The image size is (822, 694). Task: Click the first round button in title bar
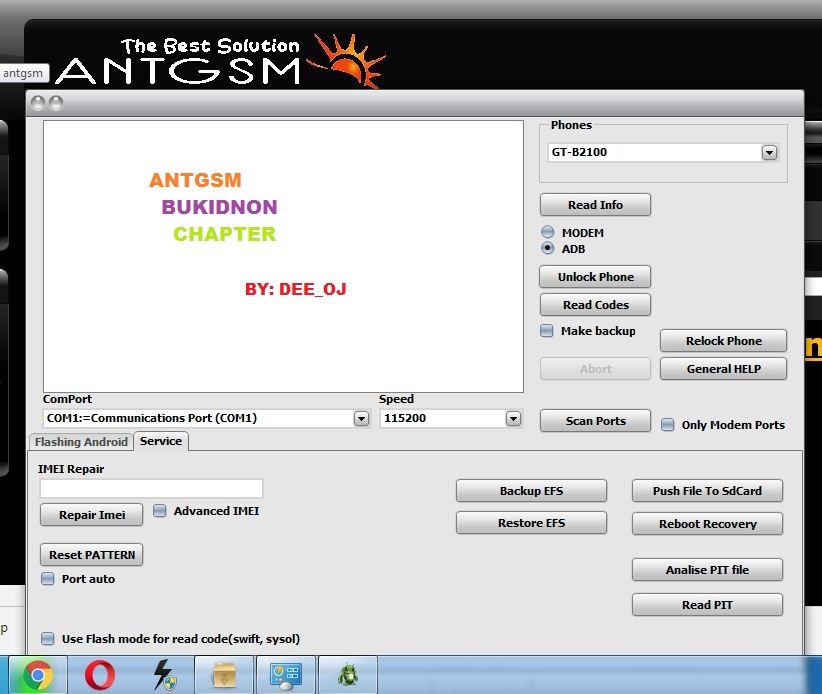tap(38, 103)
